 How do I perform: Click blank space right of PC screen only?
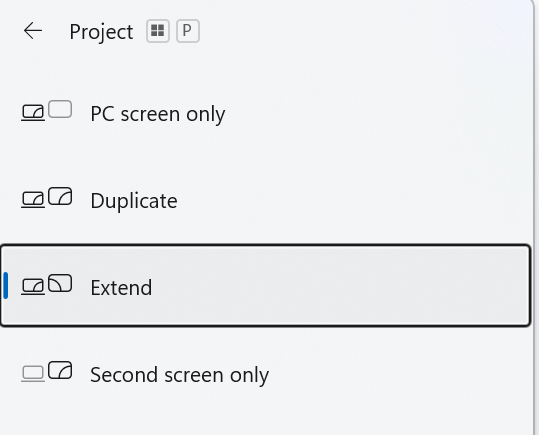pos(378,114)
